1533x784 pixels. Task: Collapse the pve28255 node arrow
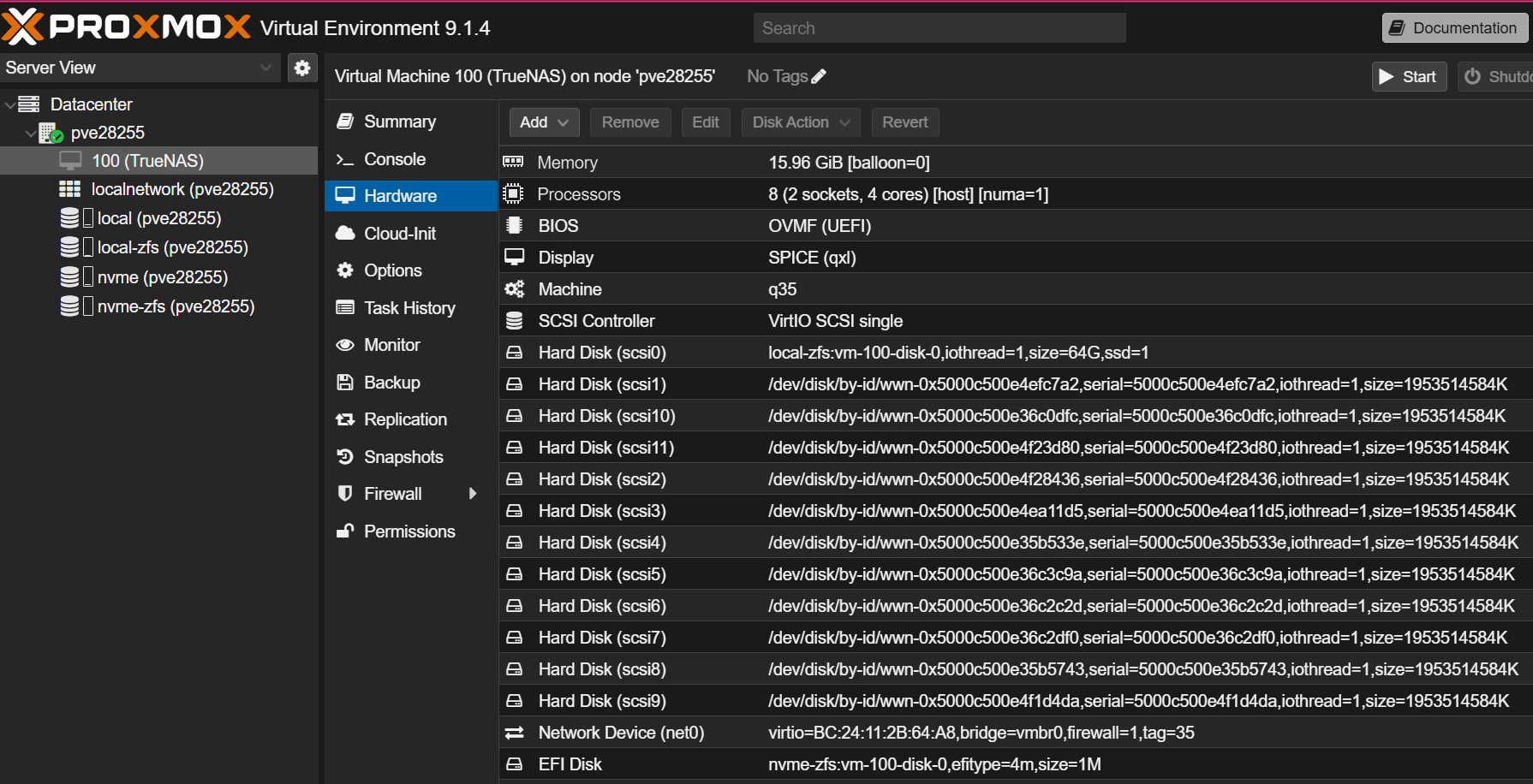point(30,133)
